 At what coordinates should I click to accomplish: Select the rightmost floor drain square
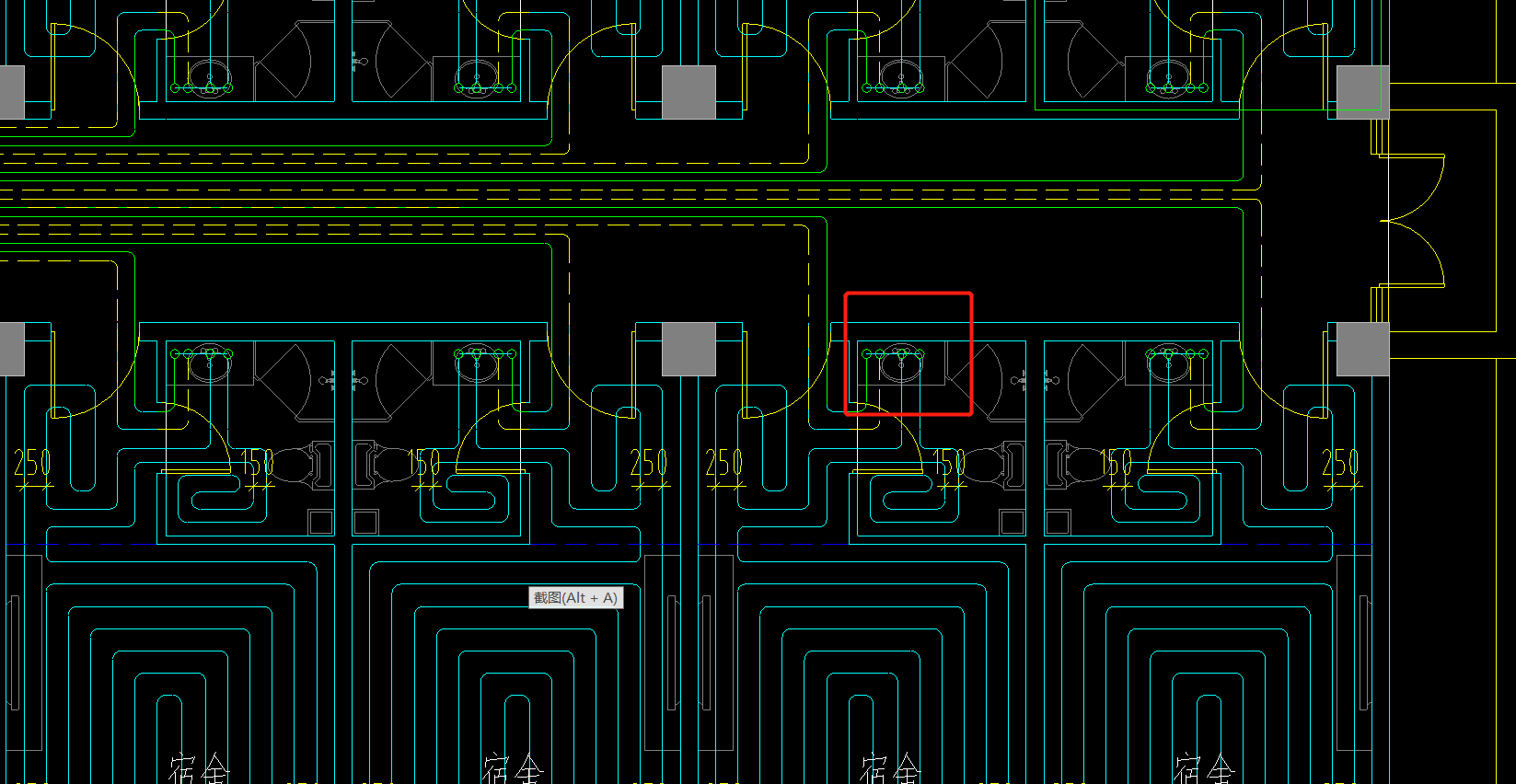click(1058, 523)
